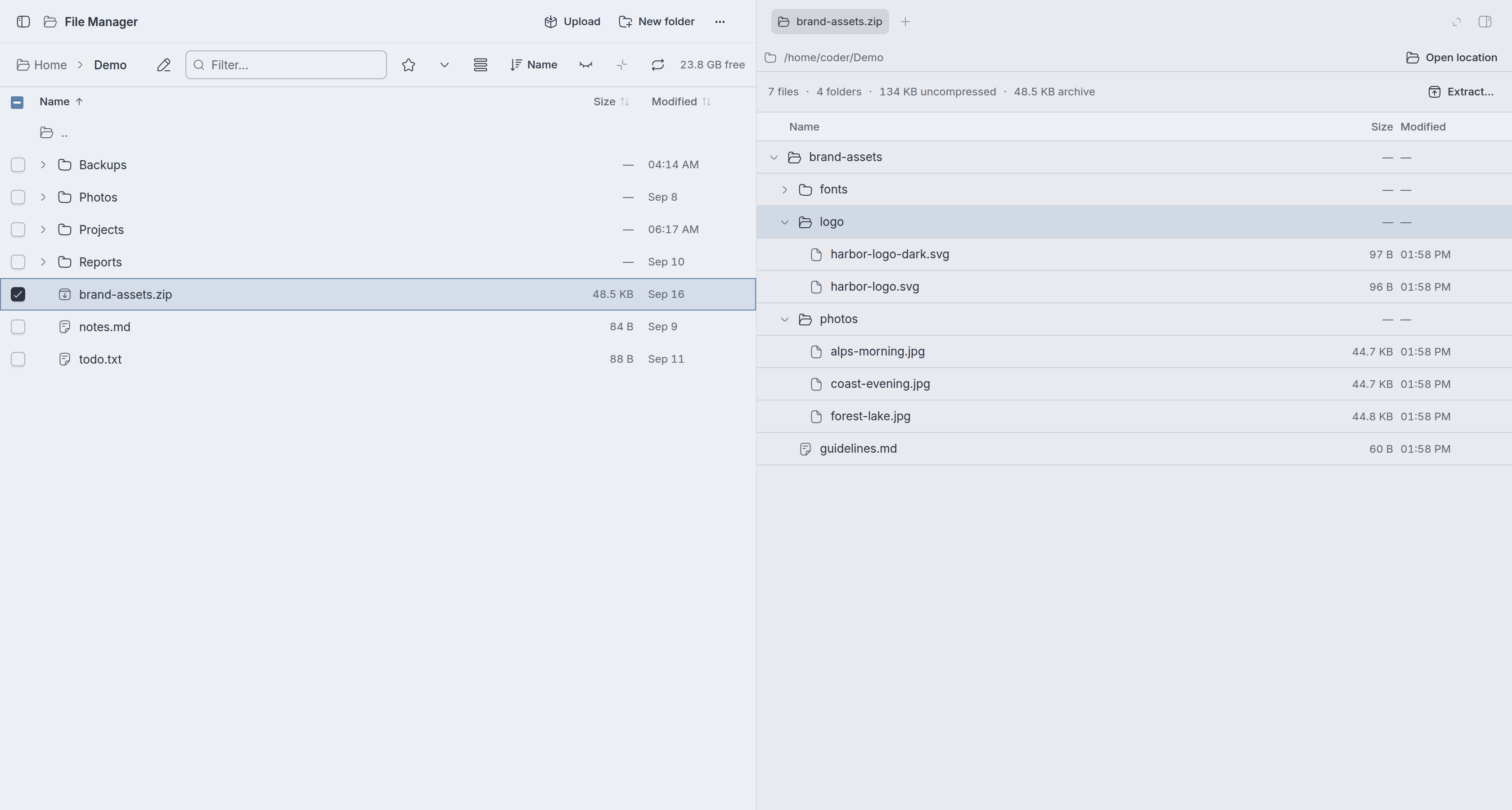This screenshot has height=810, width=1512.
Task: Click the collapse-all icon in toolbar
Action: (621, 64)
